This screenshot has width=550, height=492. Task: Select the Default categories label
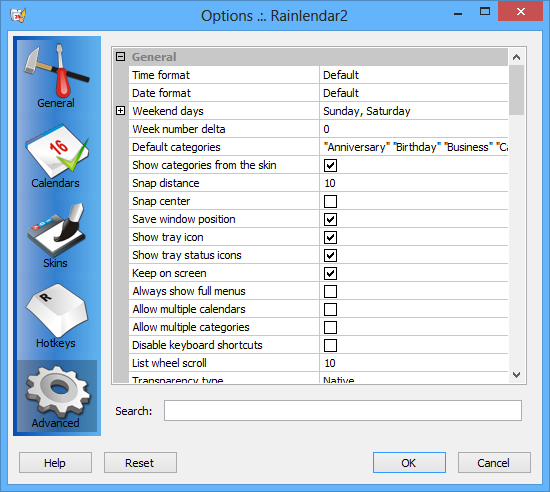pyautogui.click(x=176, y=147)
